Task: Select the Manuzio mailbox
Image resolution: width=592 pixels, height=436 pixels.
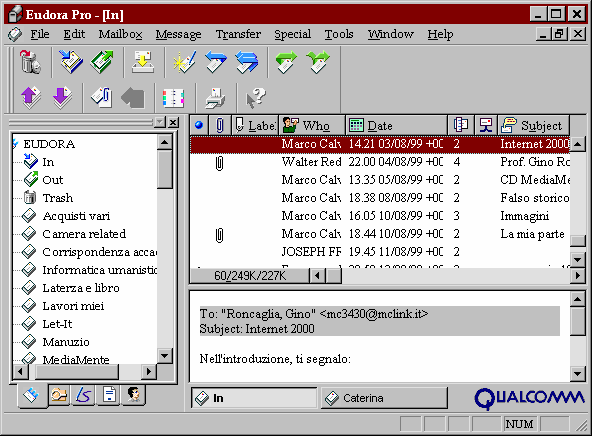Action: coord(56,342)
